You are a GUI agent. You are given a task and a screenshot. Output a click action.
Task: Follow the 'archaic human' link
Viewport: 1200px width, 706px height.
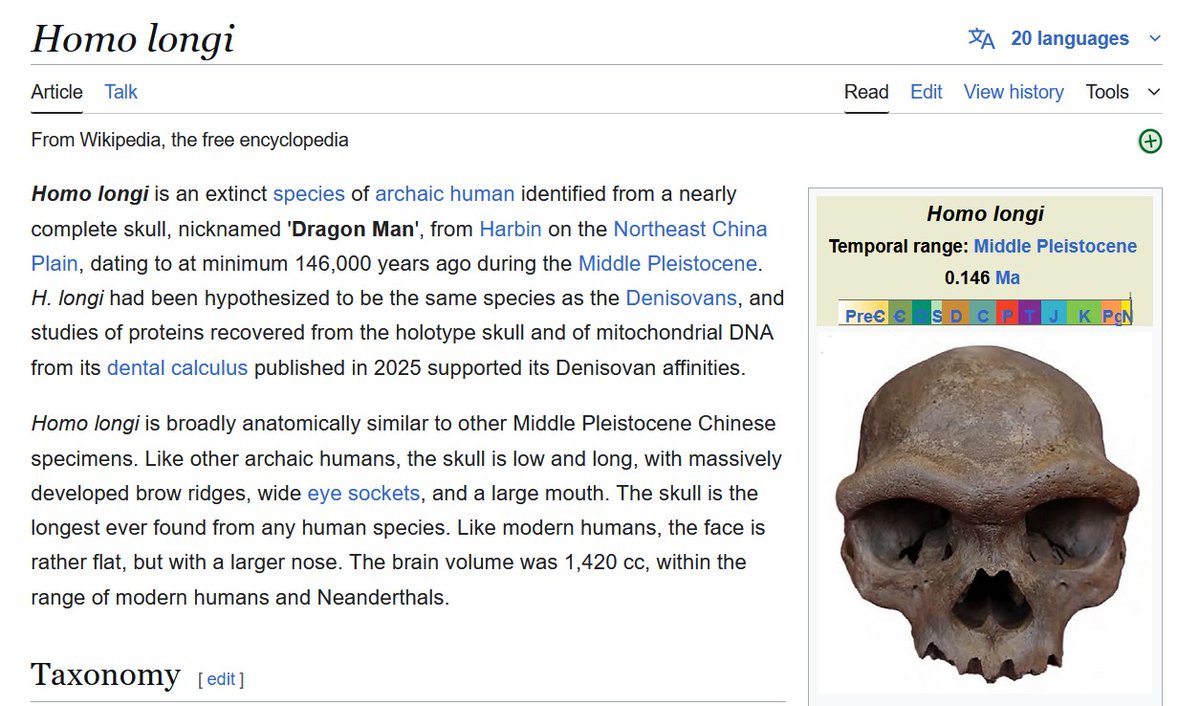click(445, 193)
